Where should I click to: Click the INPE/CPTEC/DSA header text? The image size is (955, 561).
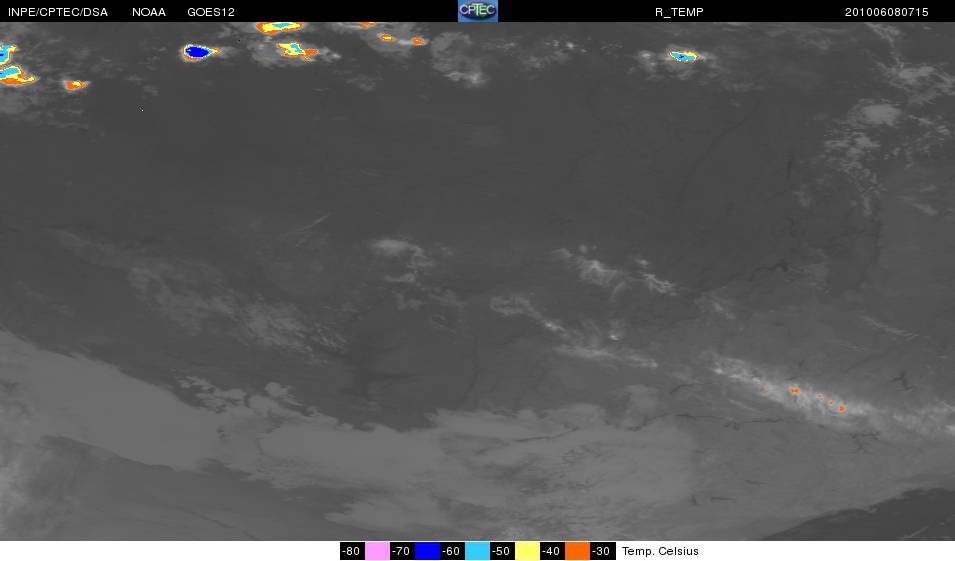click(58, 12)
